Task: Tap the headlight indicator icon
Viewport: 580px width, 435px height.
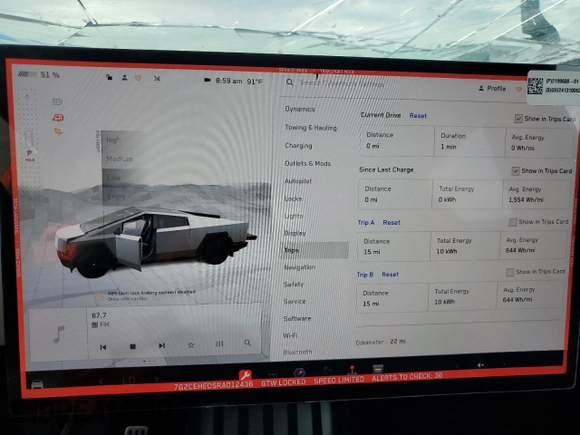Action: click(x=57, y=101)
